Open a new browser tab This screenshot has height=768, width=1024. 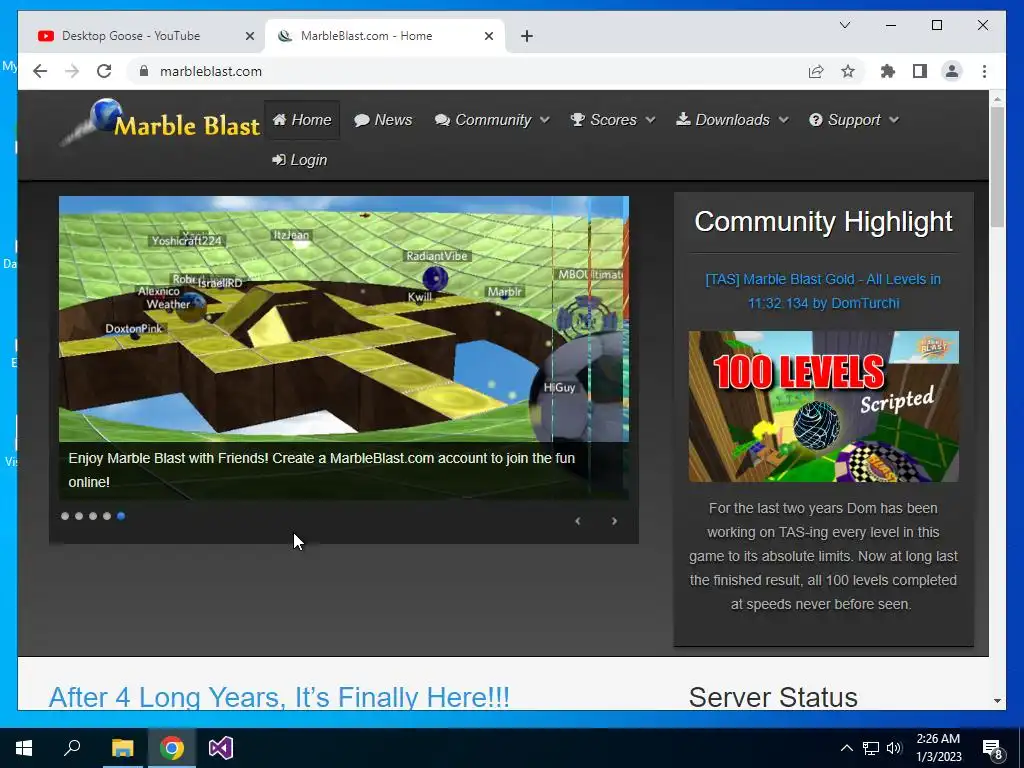[x=527, y=36]
